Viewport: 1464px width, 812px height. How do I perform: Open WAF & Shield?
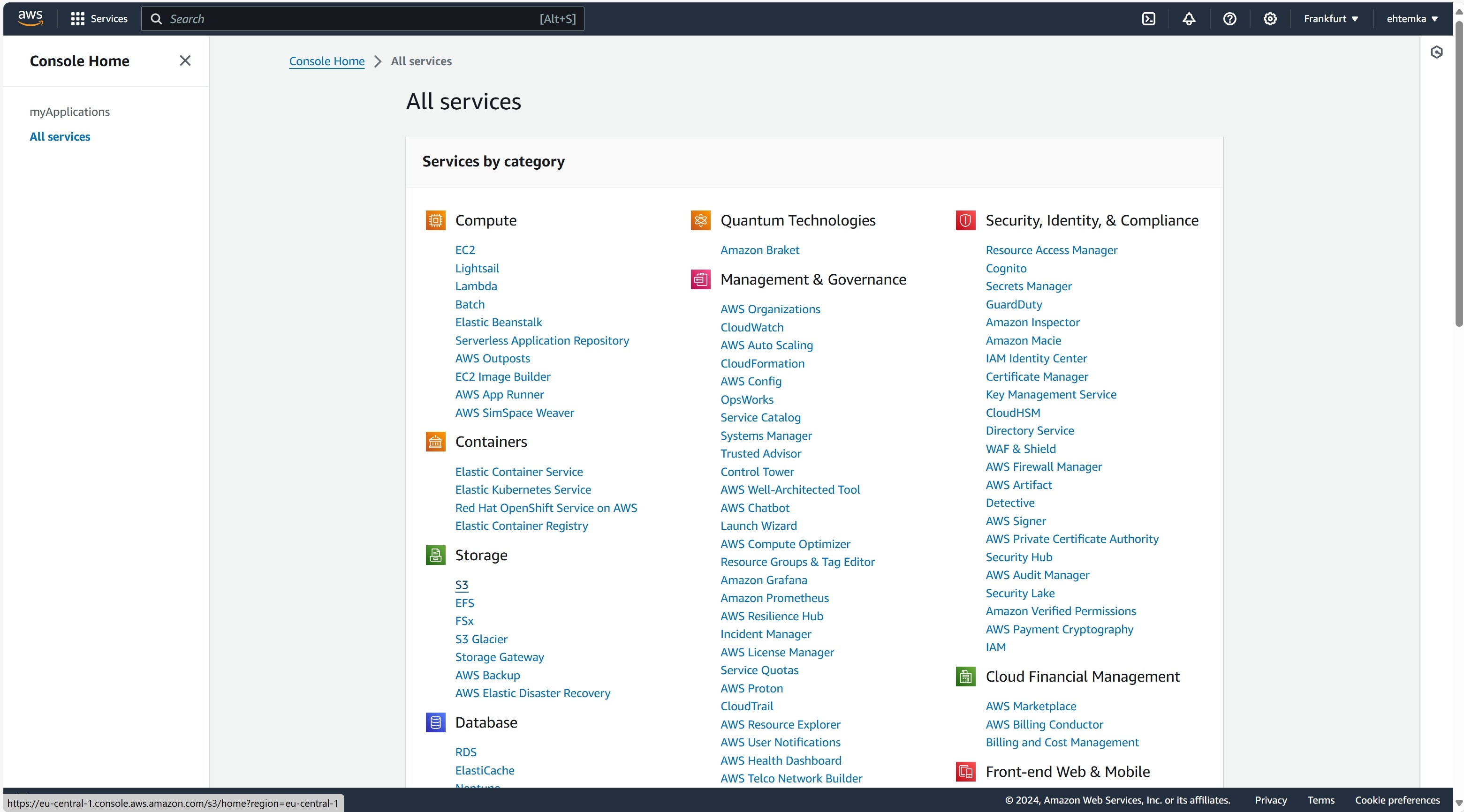coord(1021,449)
